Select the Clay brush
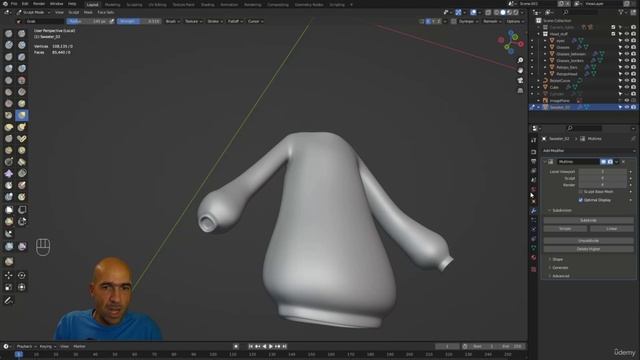Screen dimensions: 640x360 coord(9,45)
